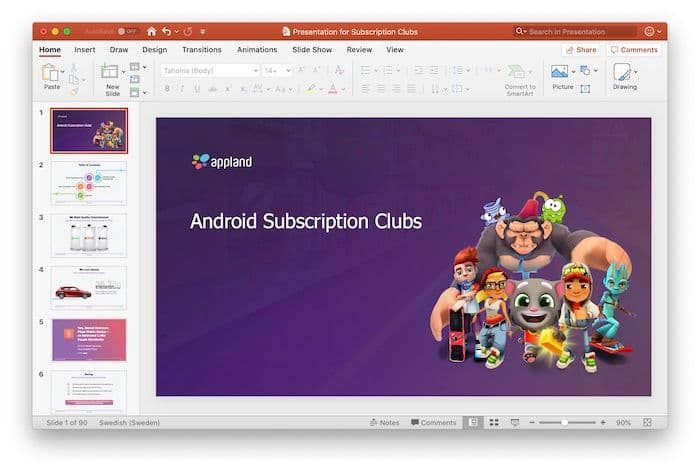Click the slide Layout icon
Viewport: 700px width, 472px height.
click(x=134, y=67)
